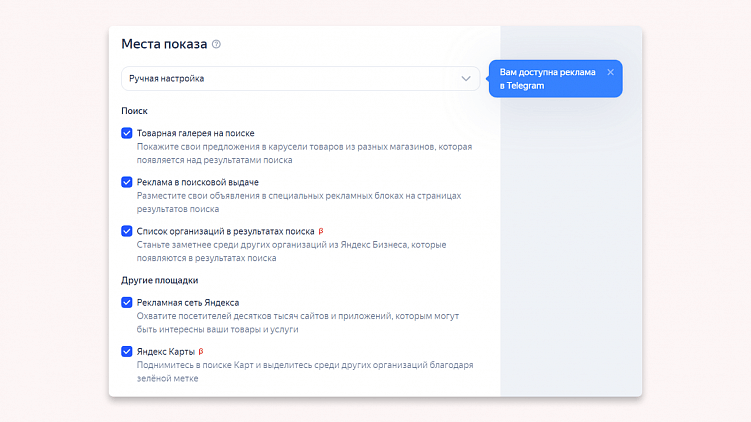This screenshot has height=422, width=751.
Task: Click description starting Поднимитесь в поиске Карт
Action: click(305, 371)
